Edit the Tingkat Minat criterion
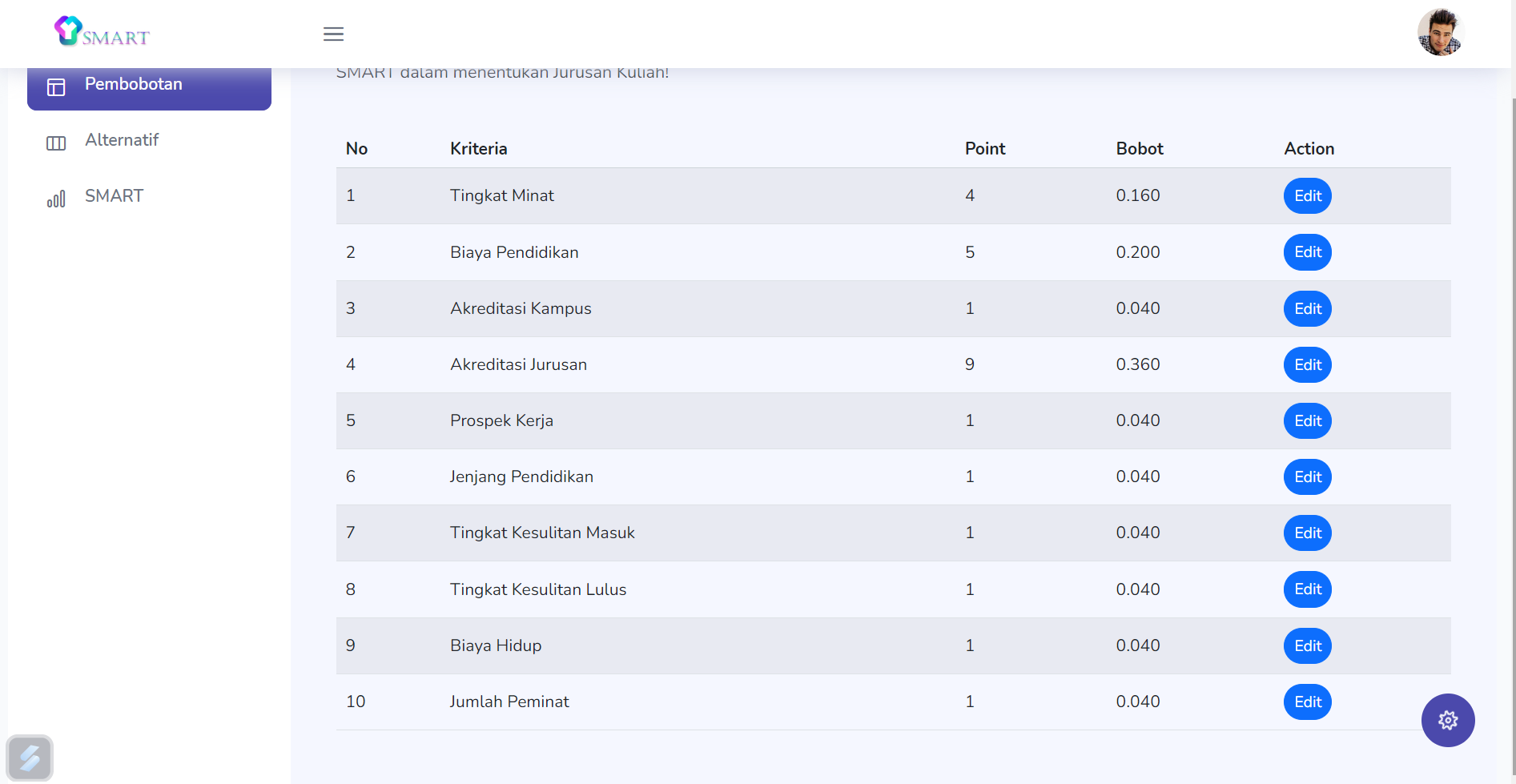Screen dimensions: 1516x784 click(1307, 196)
